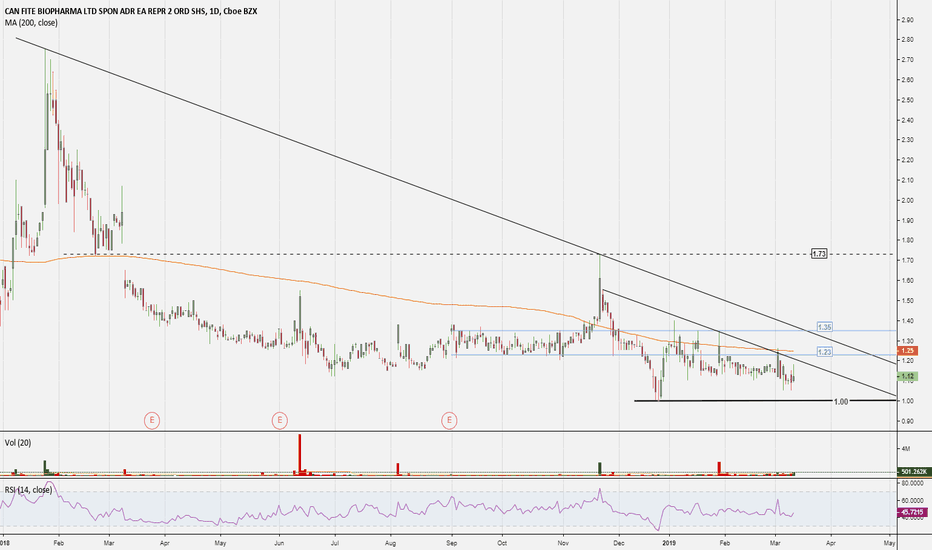The image size is (932, 550).
Task: Click the purple 45.7215 RSI value tag
Action: (x=912, y=512)
